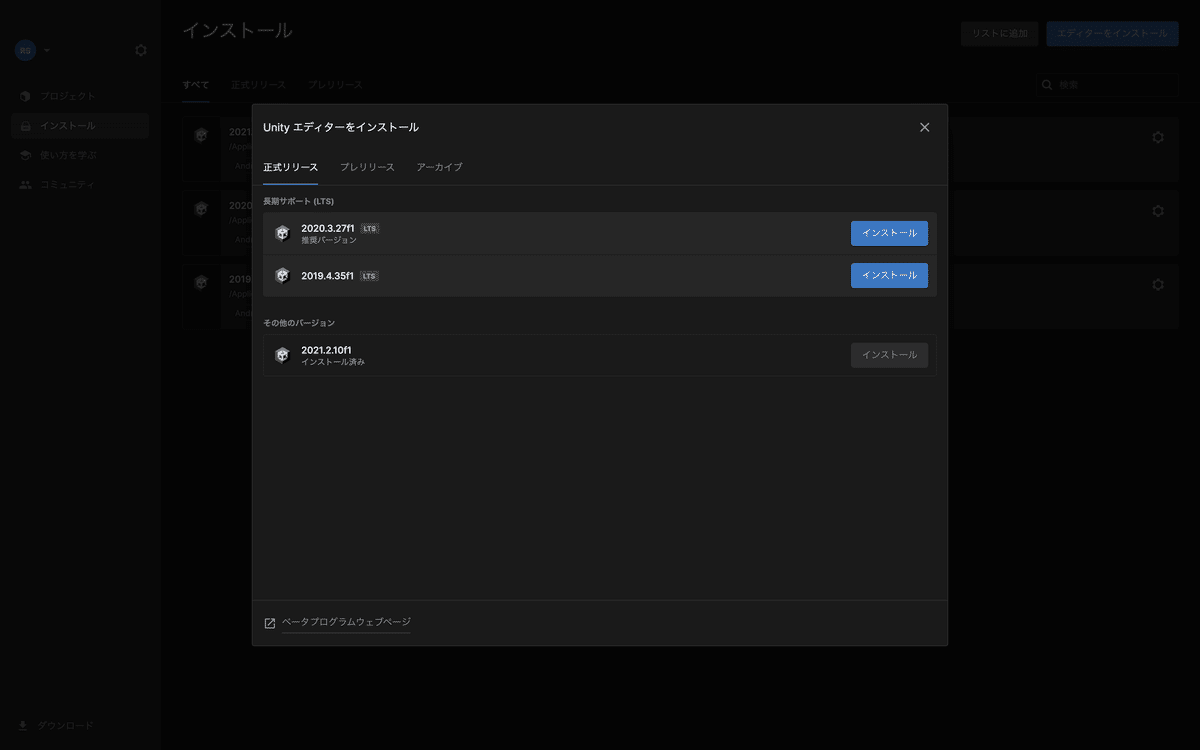Click the その他のバージョン heading
Screen dimensions: 1200x750
click(x=299, y=323)
